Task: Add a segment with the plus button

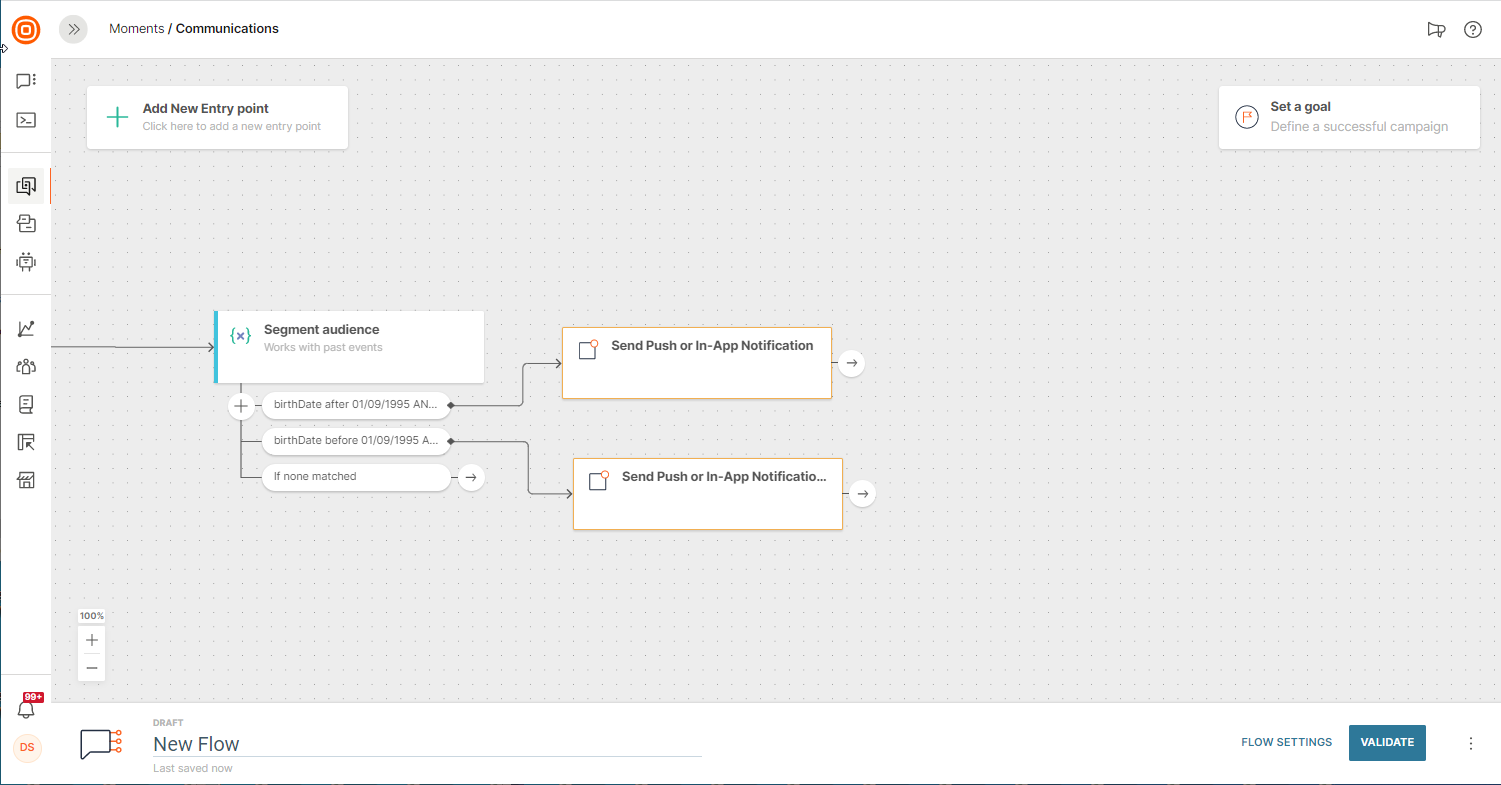Action: pos(241,406)
